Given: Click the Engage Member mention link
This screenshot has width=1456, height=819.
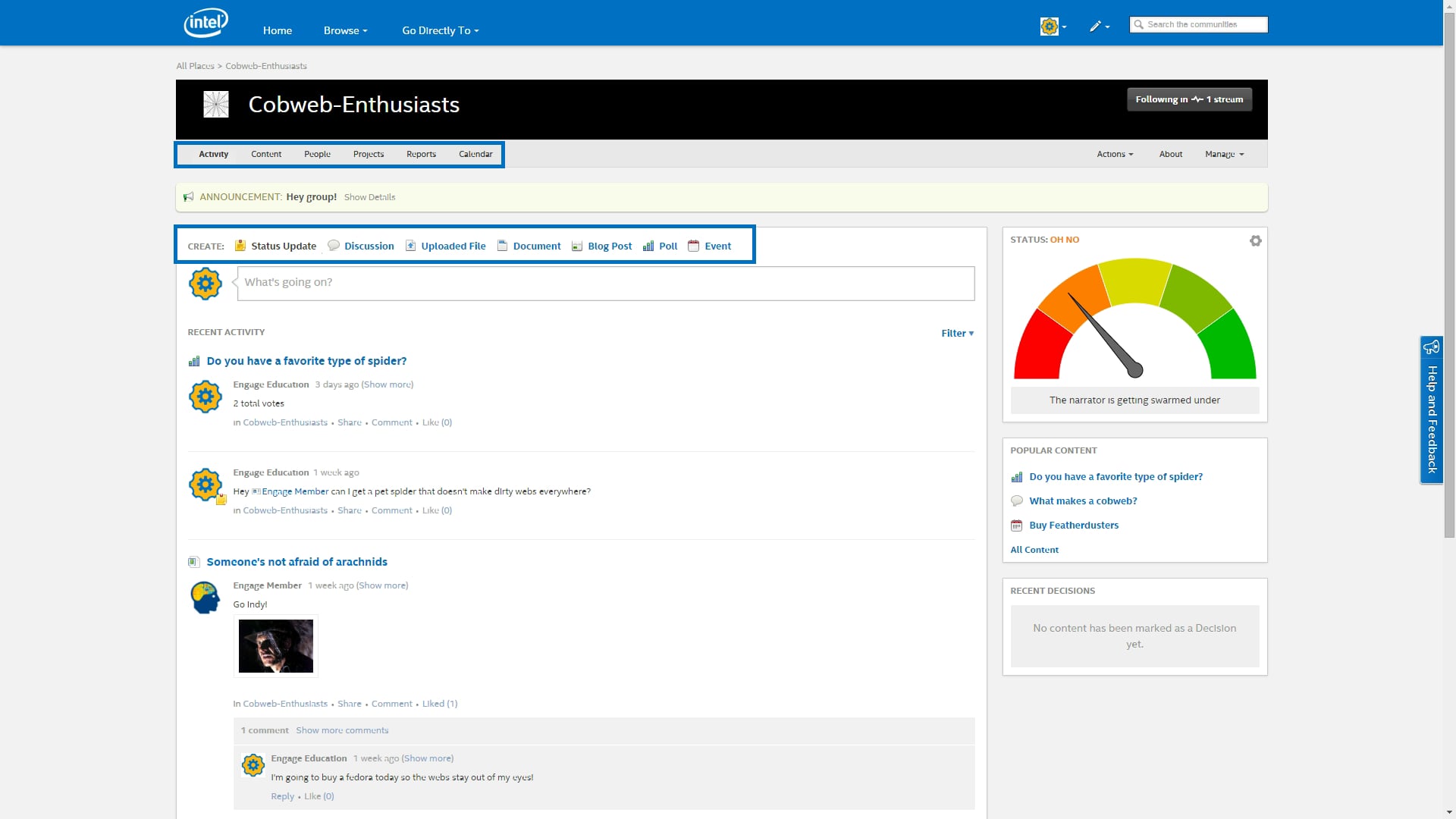Looking at the screenshot, I should pyautogui.click(x=295, y=491).
